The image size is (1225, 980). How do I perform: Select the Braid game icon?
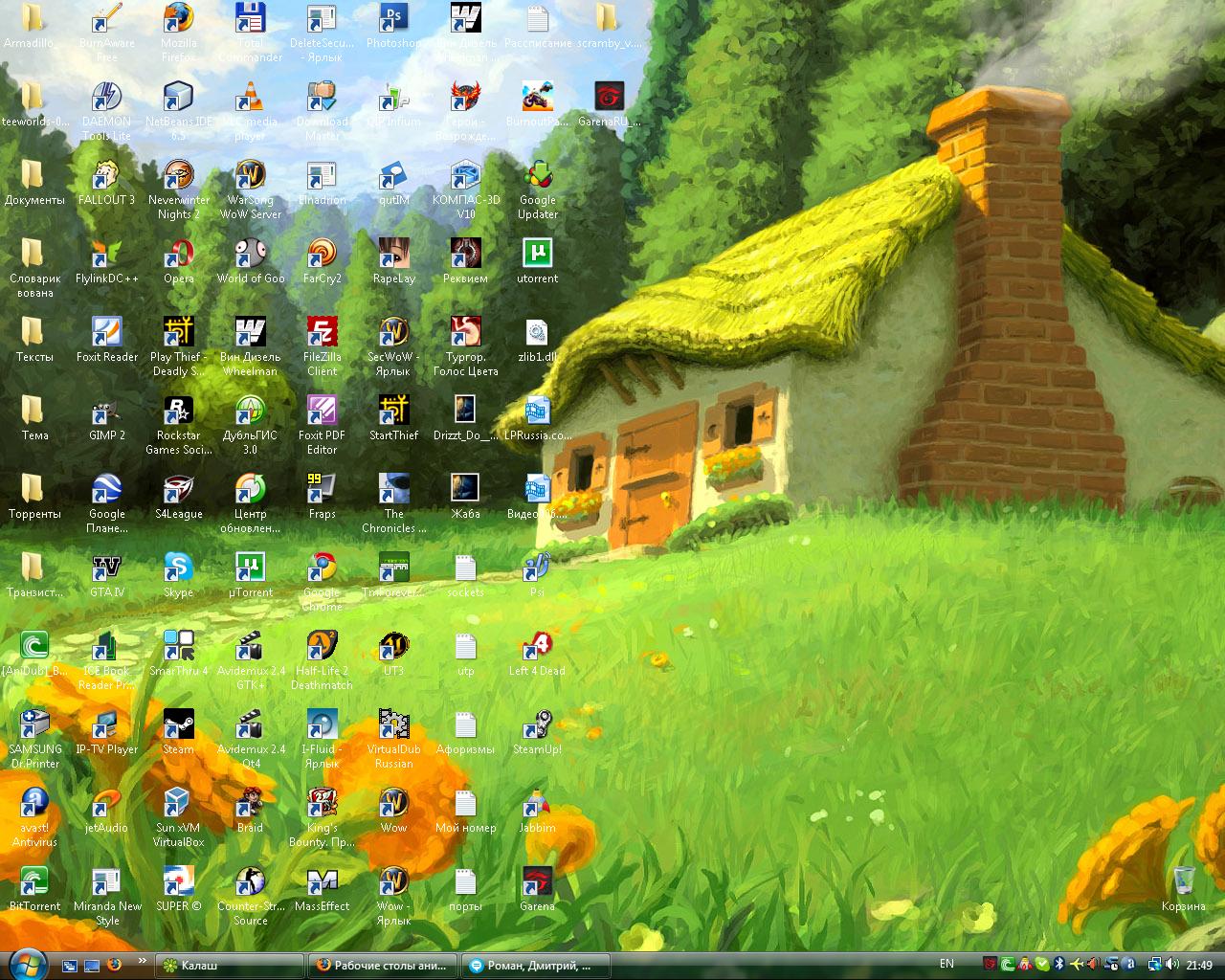click(251, 811)
